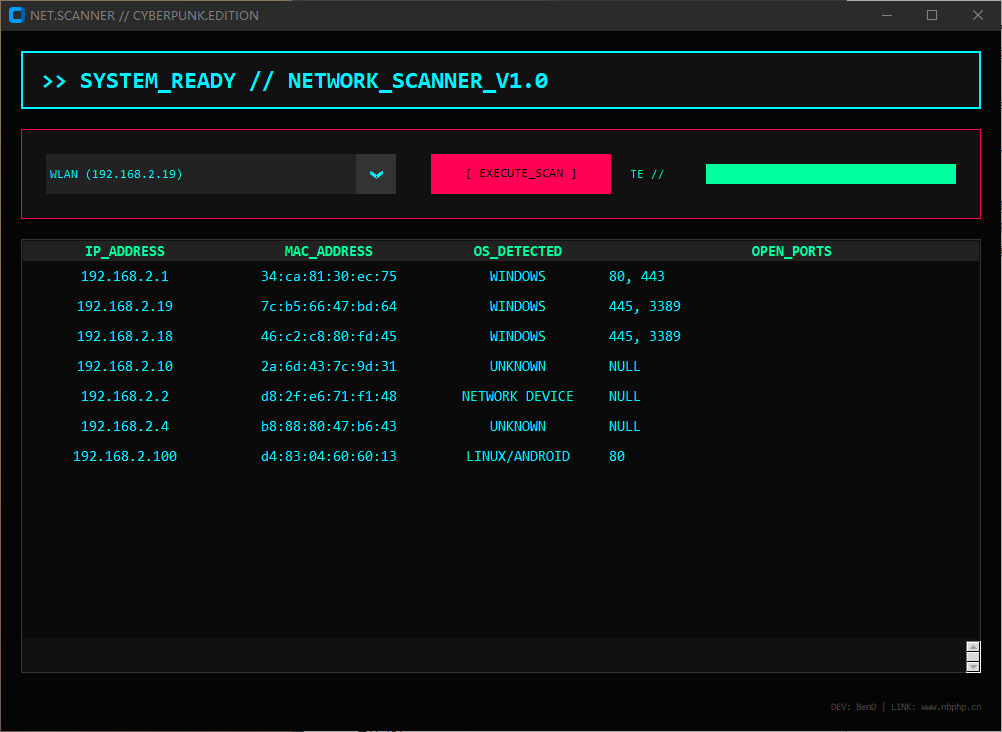The height and width of the screenshot is (732, 1002).
Task: Click the open ports value 80, 443
Action: tap(636, 276)
